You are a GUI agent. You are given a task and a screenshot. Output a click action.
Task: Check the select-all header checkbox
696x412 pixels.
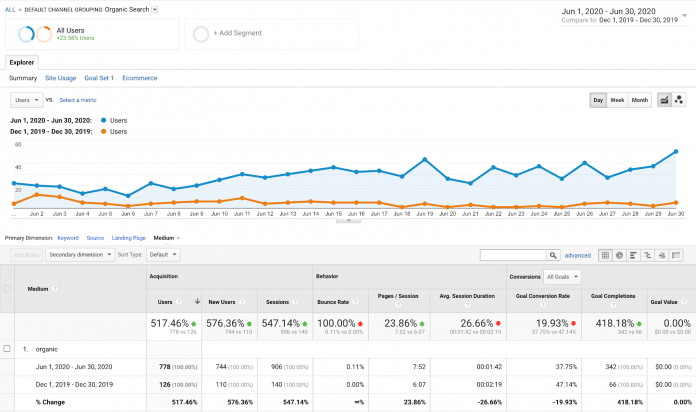[x=9, y=289]
